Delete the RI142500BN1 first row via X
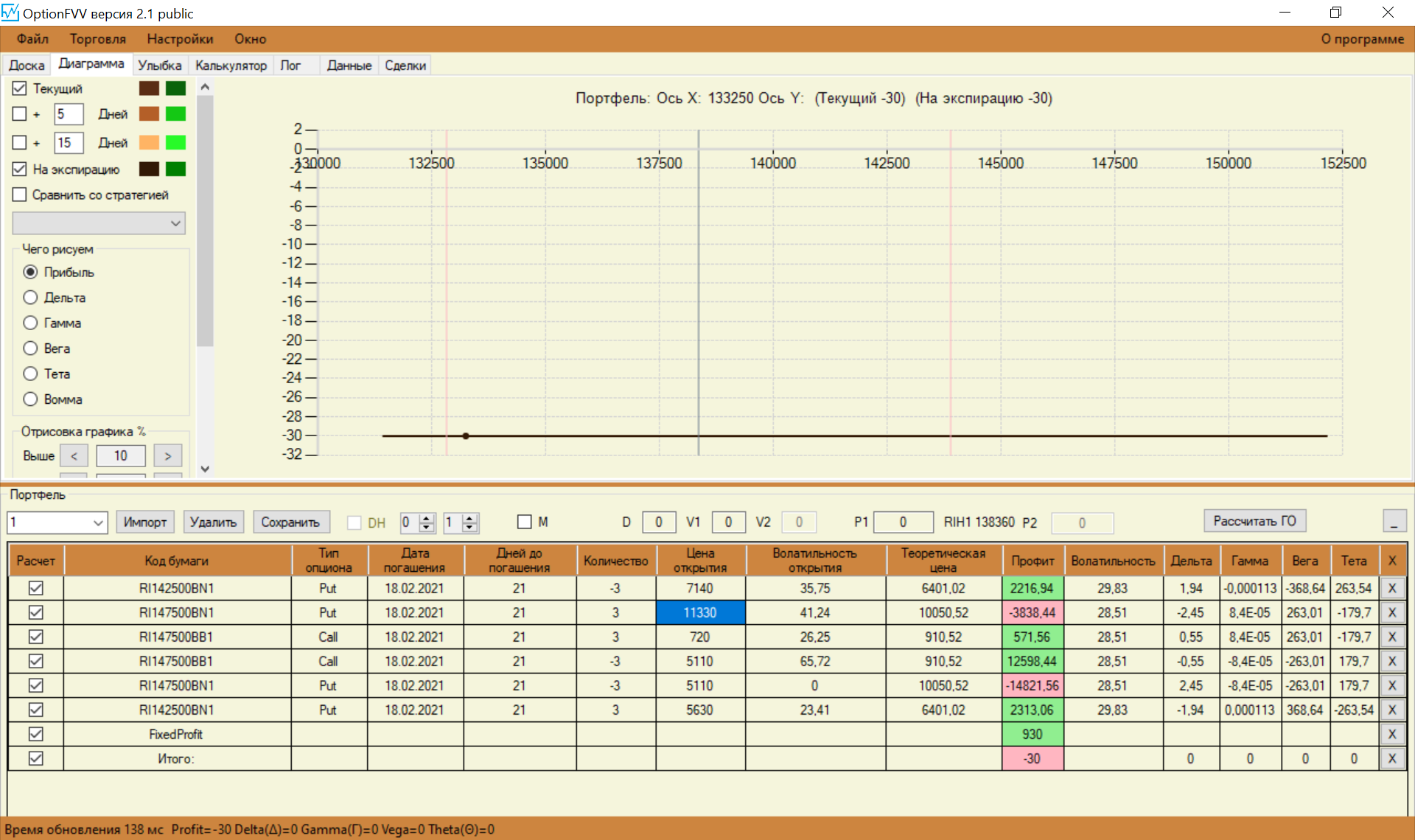Screen dimensions: 1415x840 coord(1391,588)
